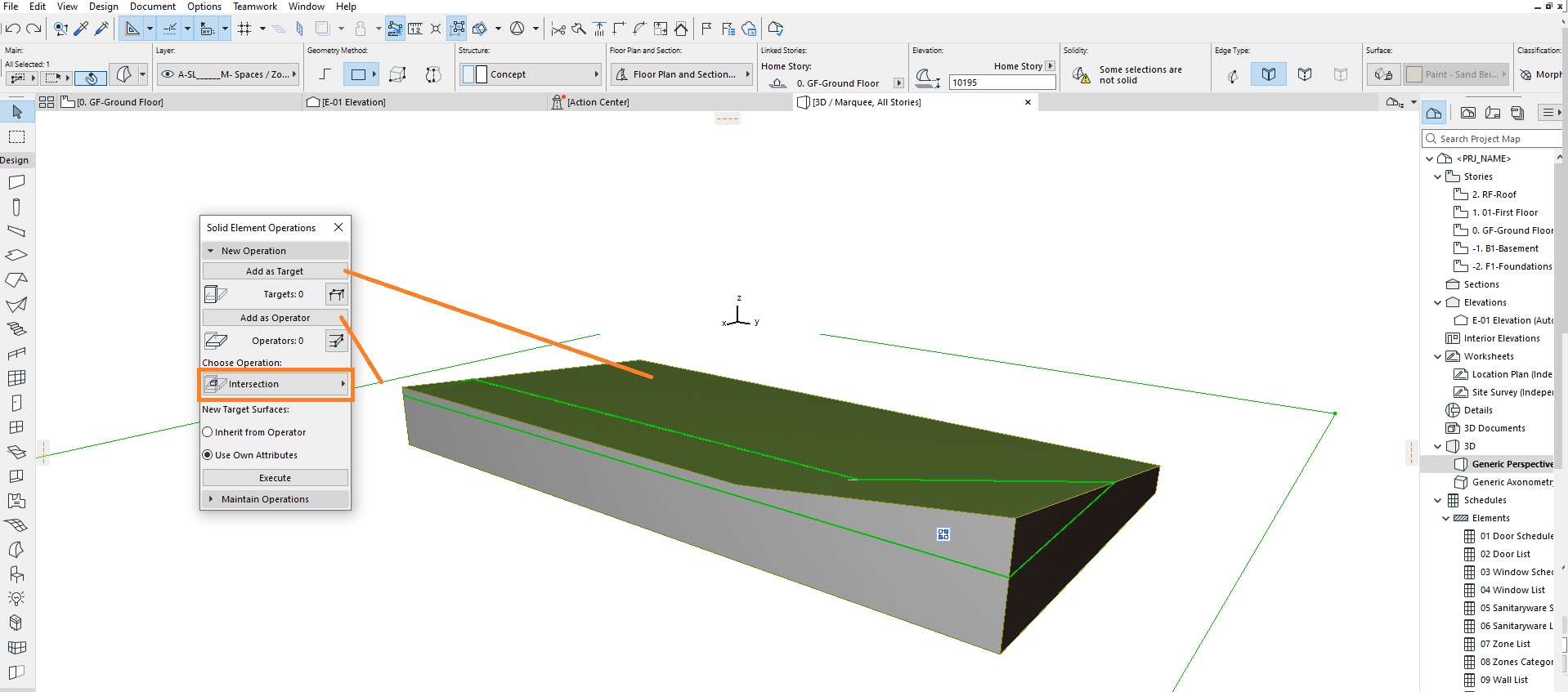The height and width of the screenshot is (692, 1568).
Task: Click the Redo arrow icon
Action: (34, 29)
